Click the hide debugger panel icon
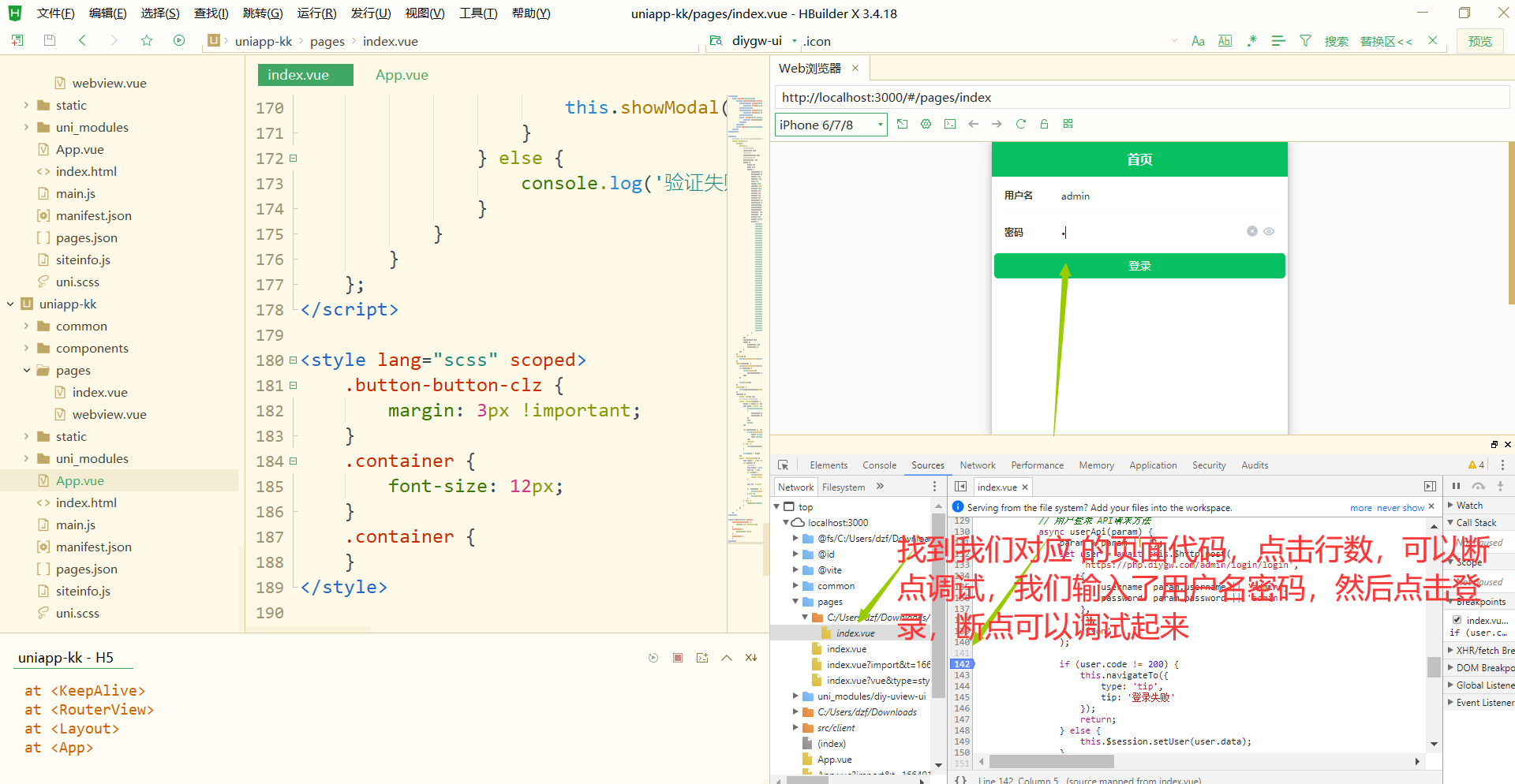The image size is (1515, 784). point(1430,487)
